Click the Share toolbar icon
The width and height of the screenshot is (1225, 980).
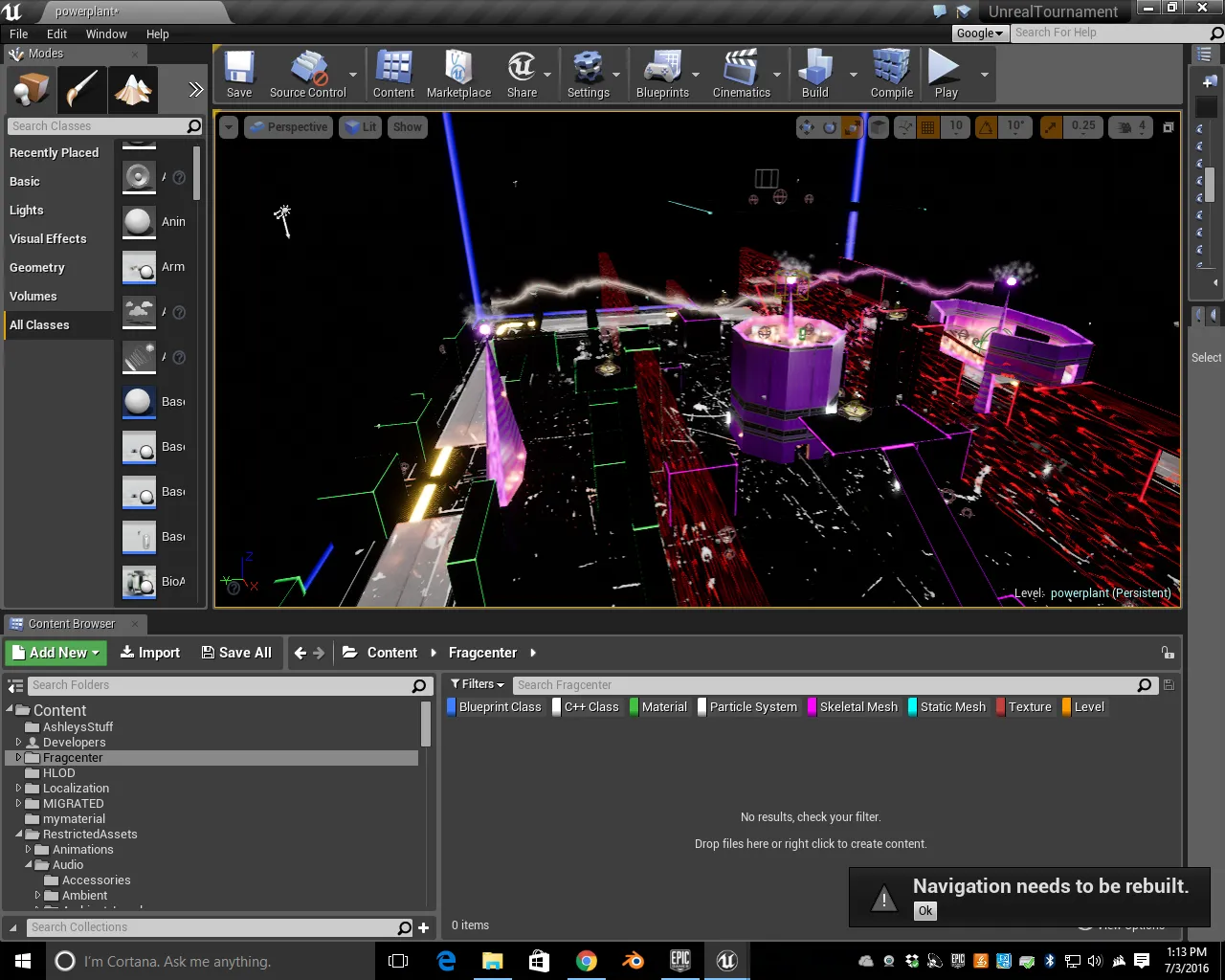[522, 75]
